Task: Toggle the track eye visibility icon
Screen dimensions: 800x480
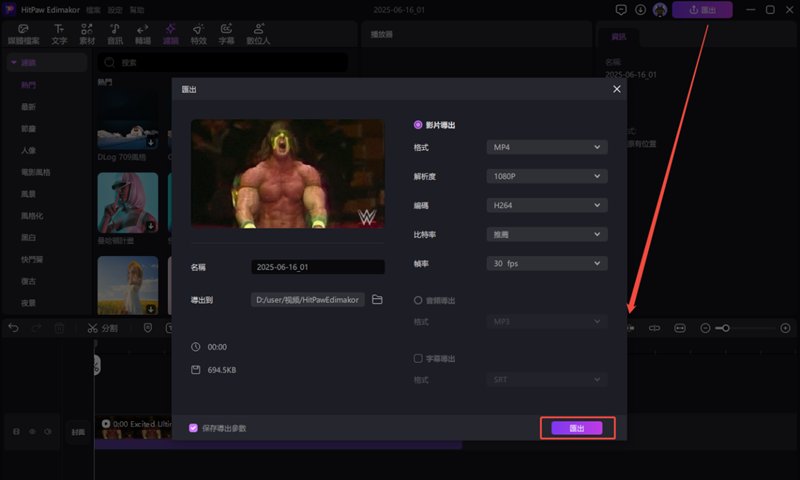Action: coord(32,432)
